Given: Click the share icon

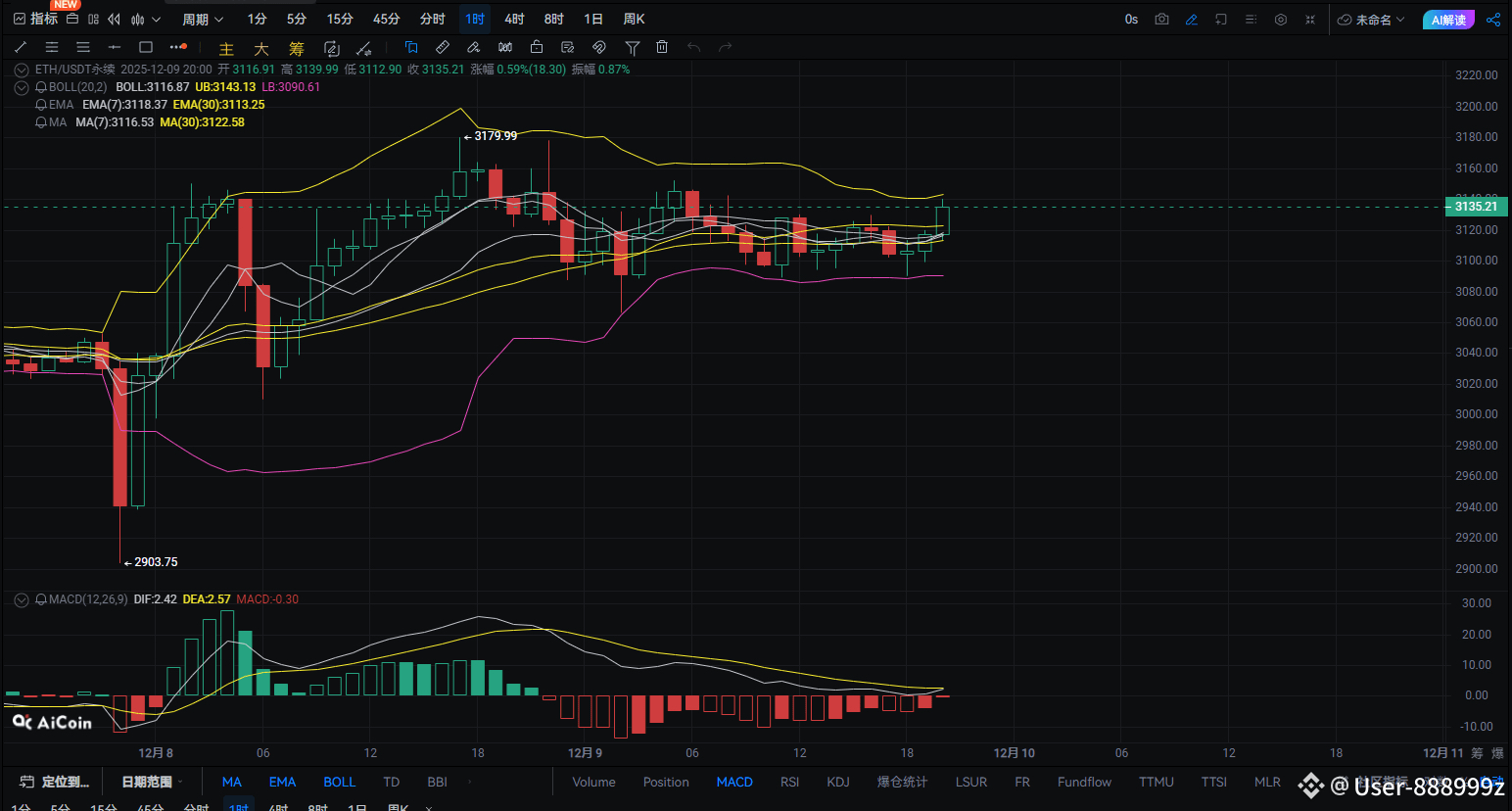Looking at the screenshot, I should [x=1493, y=20].
